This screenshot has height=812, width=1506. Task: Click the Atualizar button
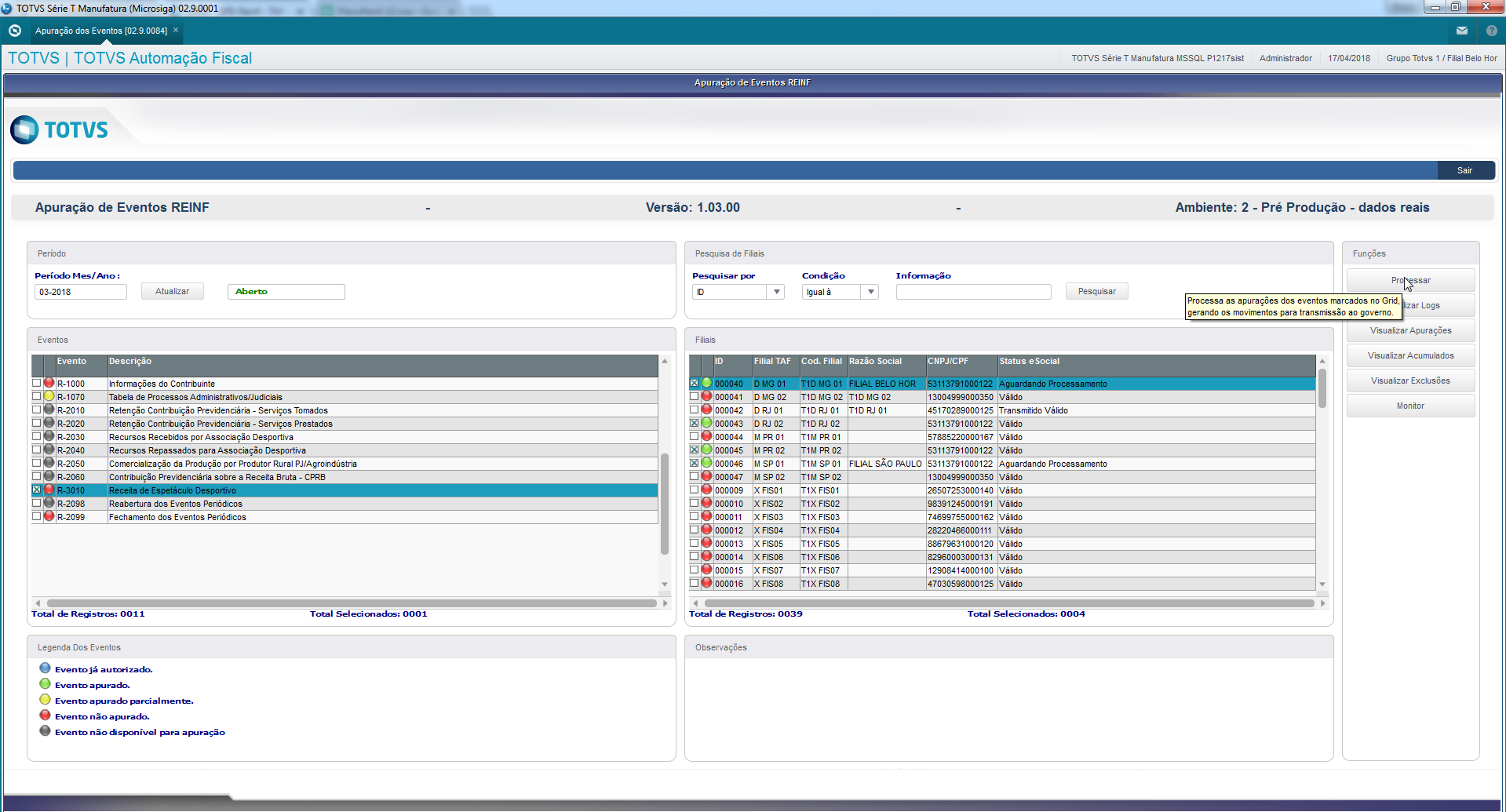pos(172,291)
